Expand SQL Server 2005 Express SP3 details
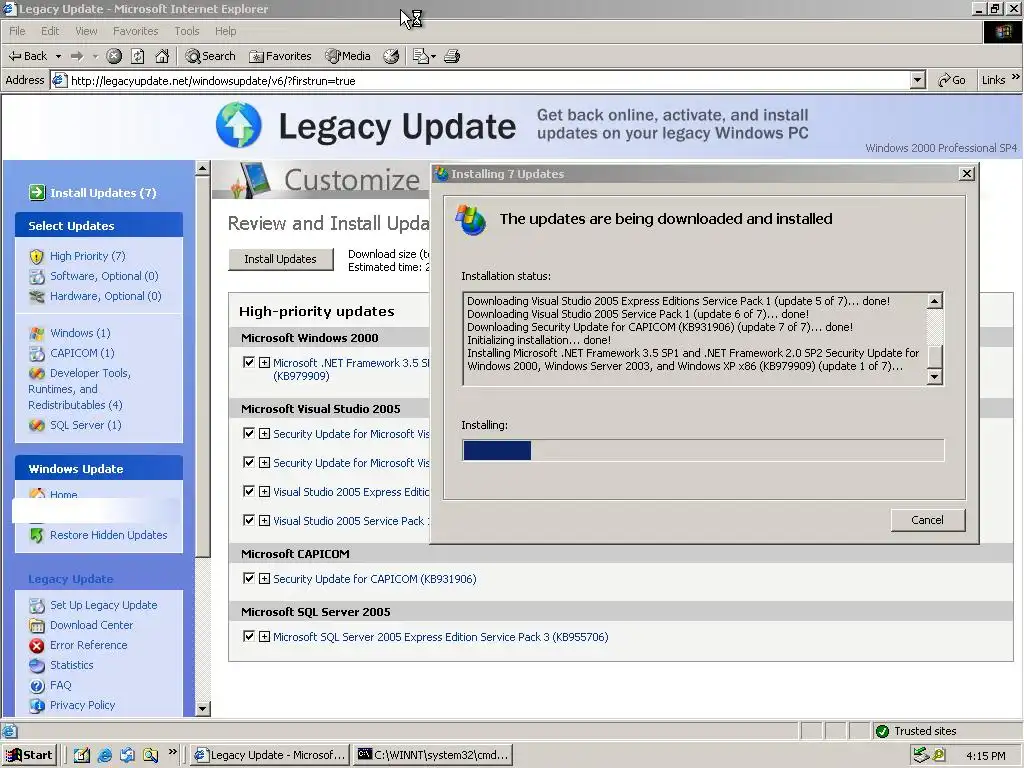Image resolution: width=1024 pixels, height=768 pixels. coord(264,637)
